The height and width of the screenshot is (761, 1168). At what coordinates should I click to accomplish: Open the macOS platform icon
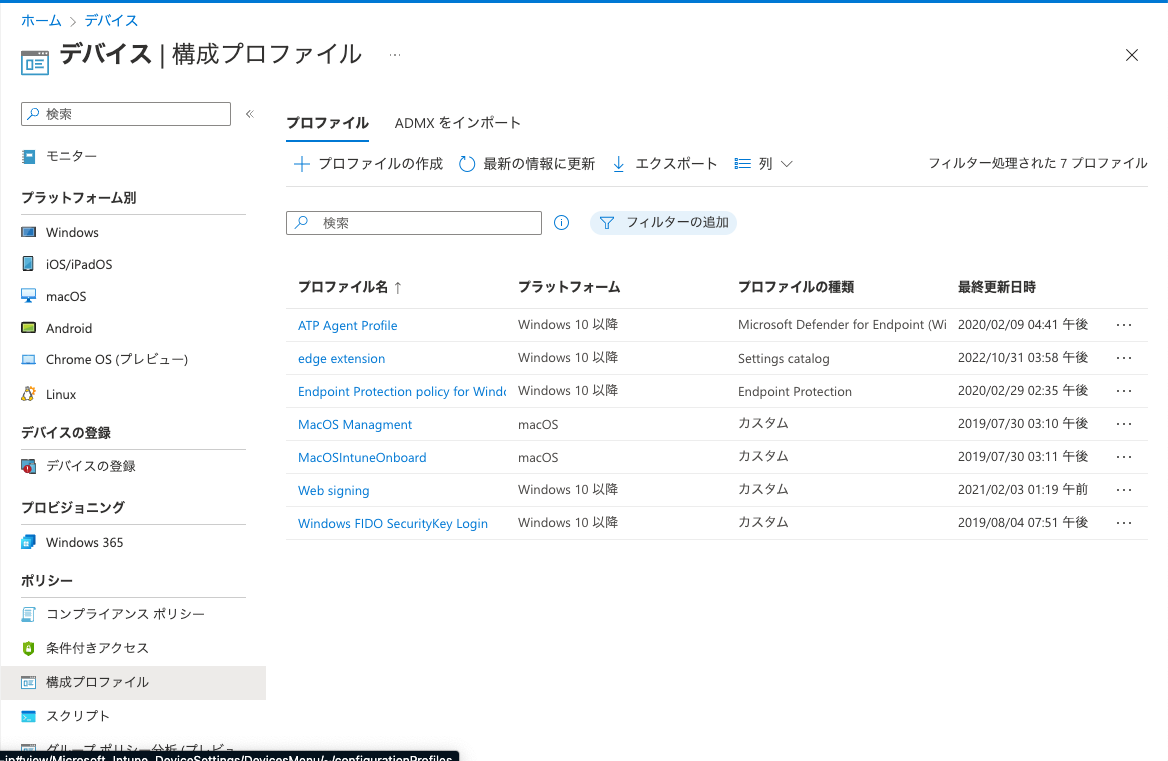tap(28, 296)
